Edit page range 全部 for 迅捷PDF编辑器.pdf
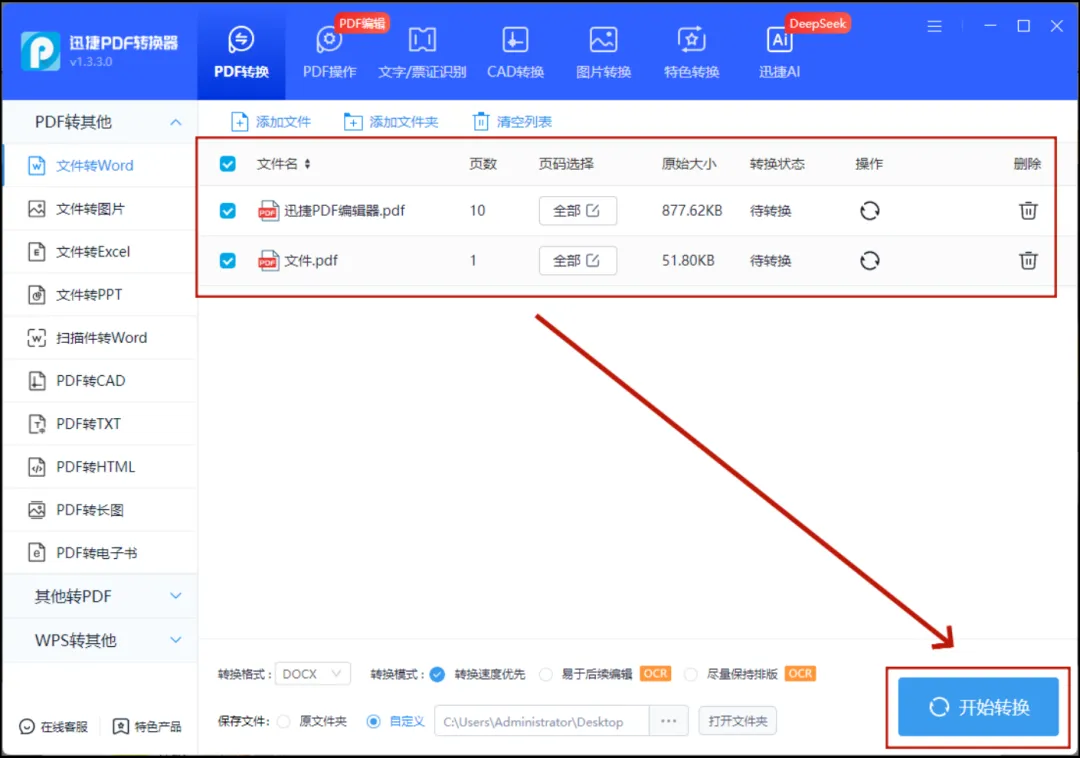The image size is (1080, 758). click(x=577, y=211)
